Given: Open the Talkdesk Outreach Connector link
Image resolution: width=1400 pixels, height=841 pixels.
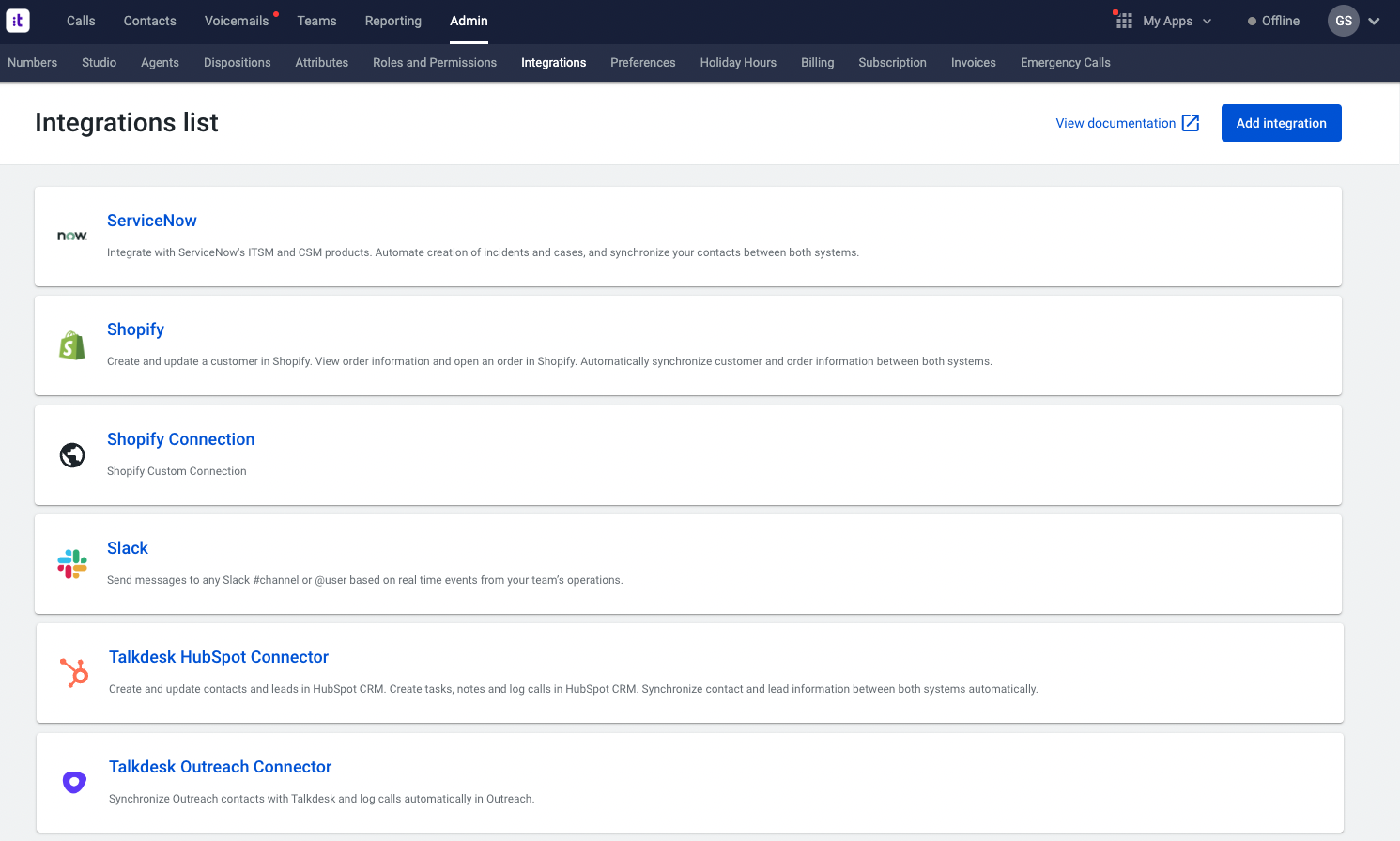Looking at the screenshot, I should click(221, 767).
